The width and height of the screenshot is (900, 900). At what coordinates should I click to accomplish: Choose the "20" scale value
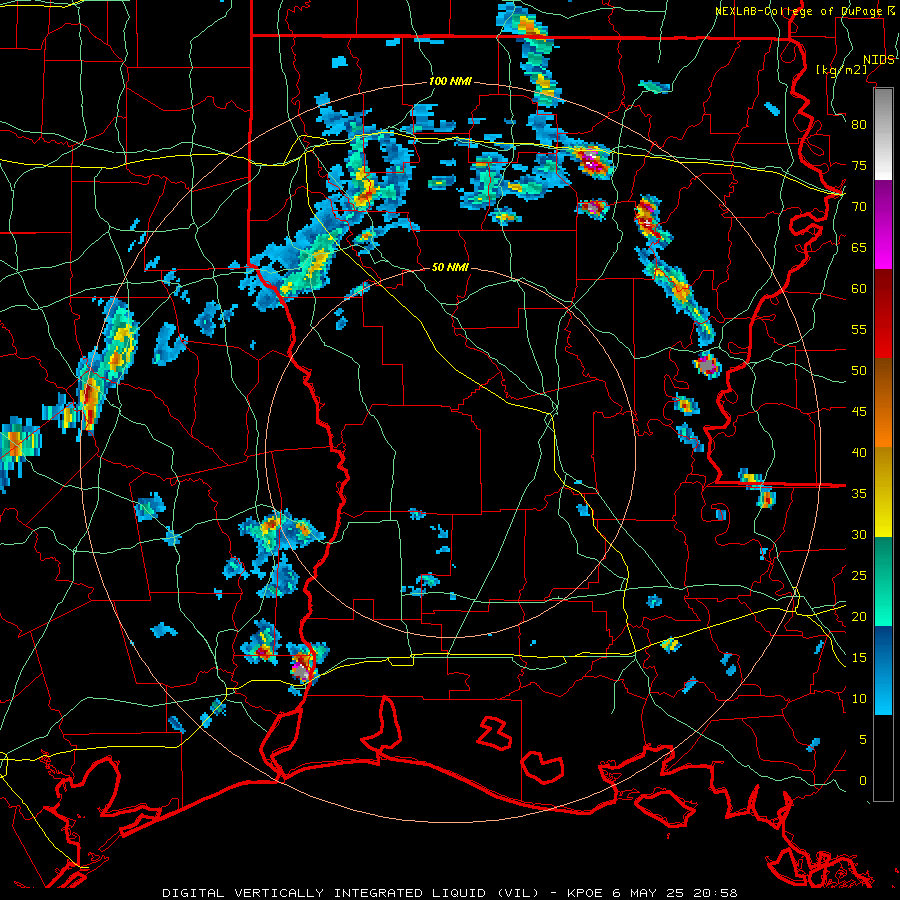pyautogui.click(x=859, y=617)
